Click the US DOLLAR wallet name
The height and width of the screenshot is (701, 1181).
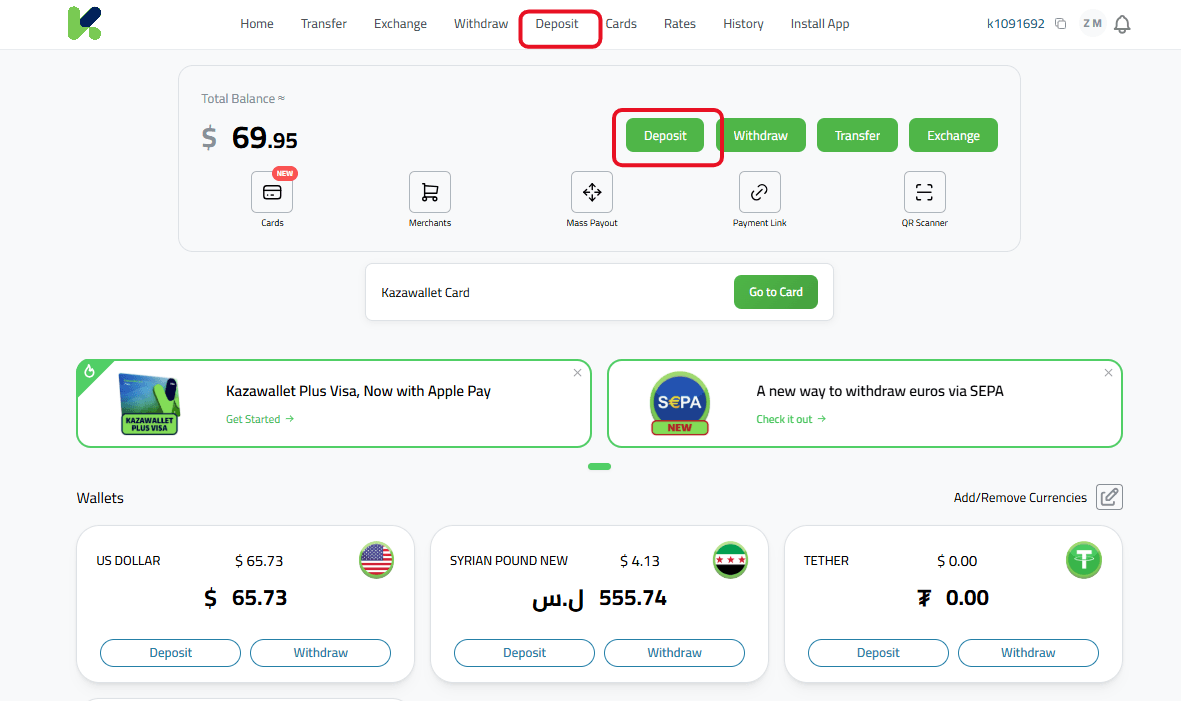(x=128, y=561)
